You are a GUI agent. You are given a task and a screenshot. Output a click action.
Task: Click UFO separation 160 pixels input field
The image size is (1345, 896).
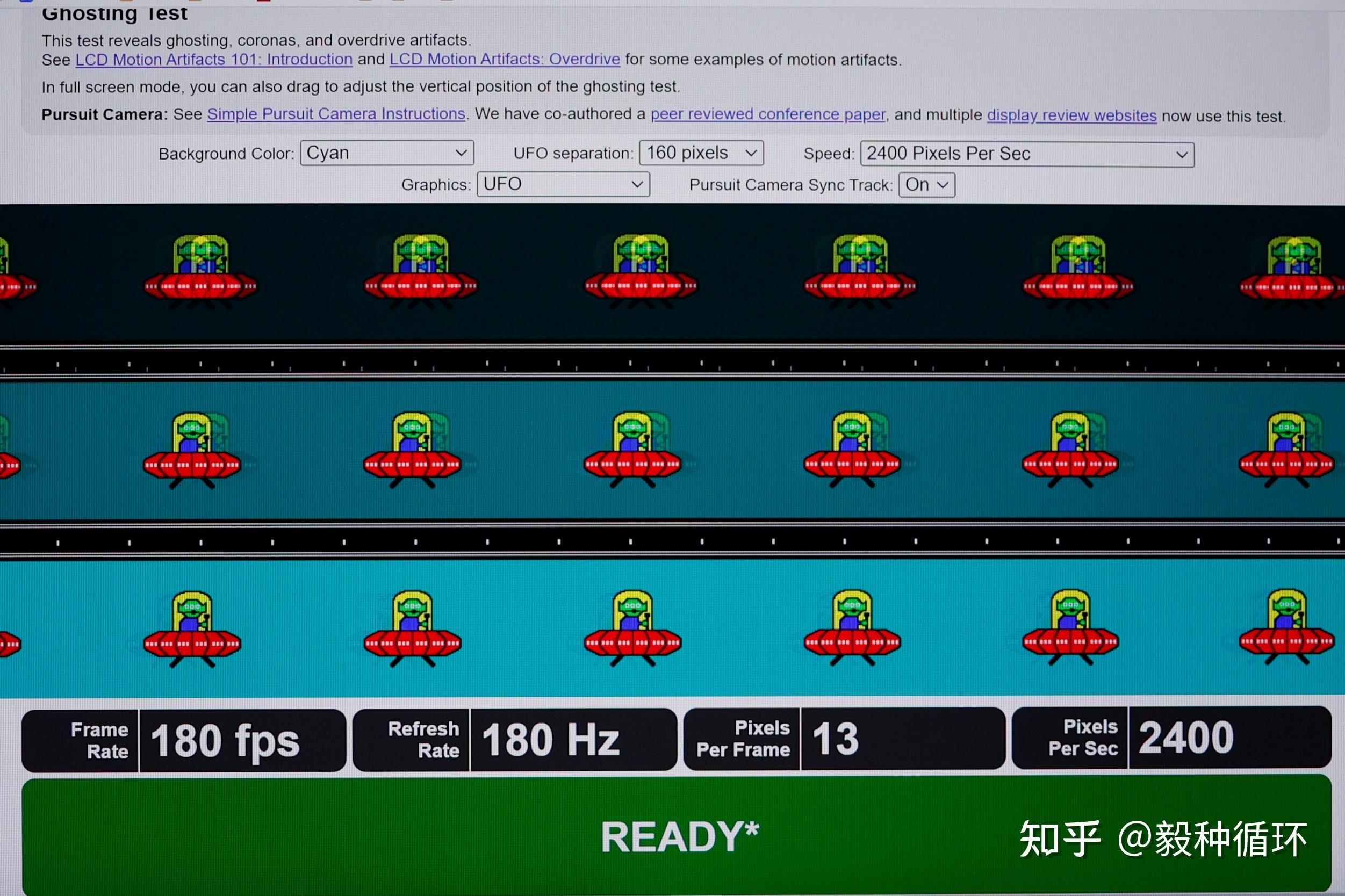click(700, 153)
